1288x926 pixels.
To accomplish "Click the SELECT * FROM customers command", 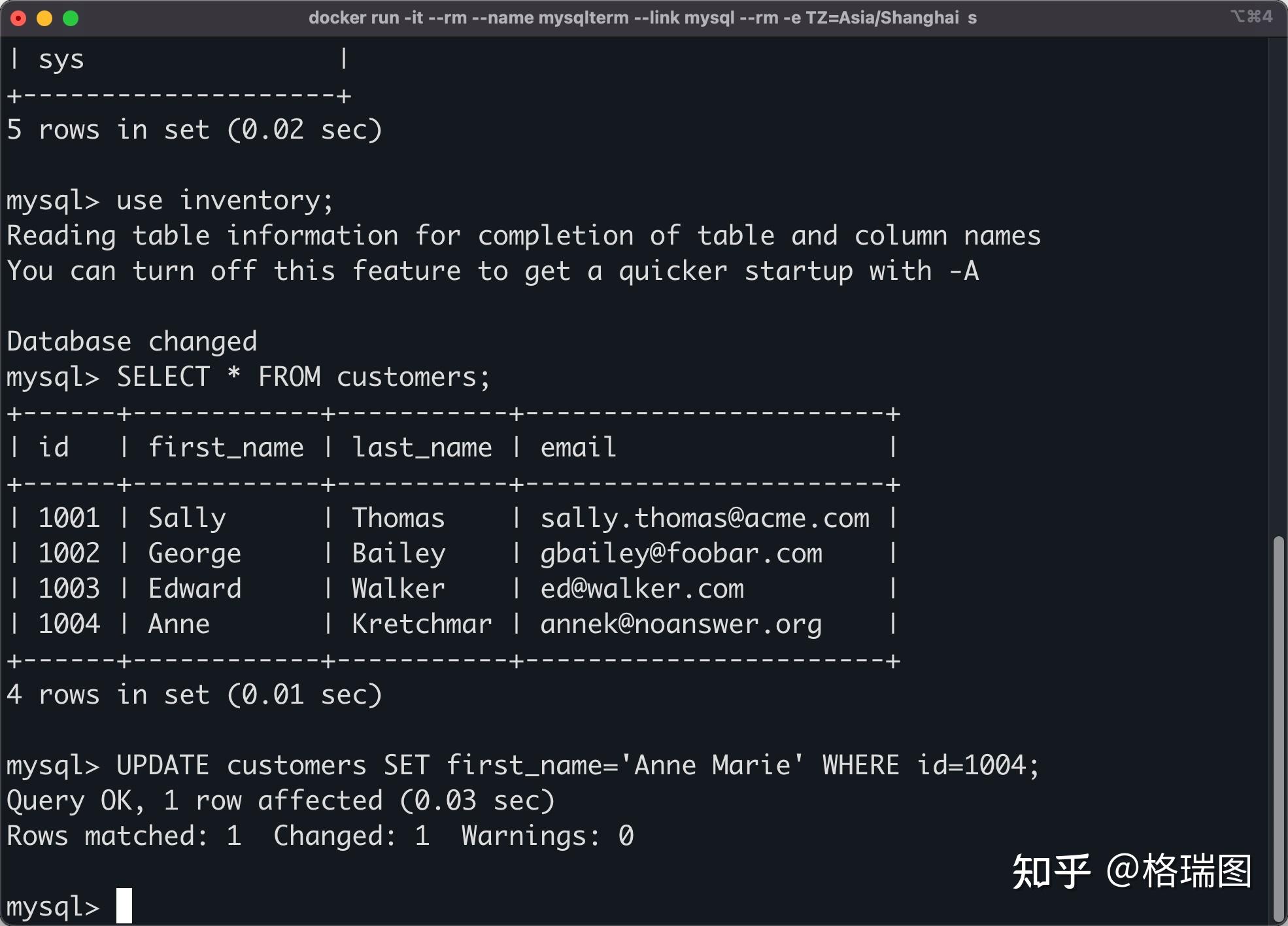I will coord(303,377).
